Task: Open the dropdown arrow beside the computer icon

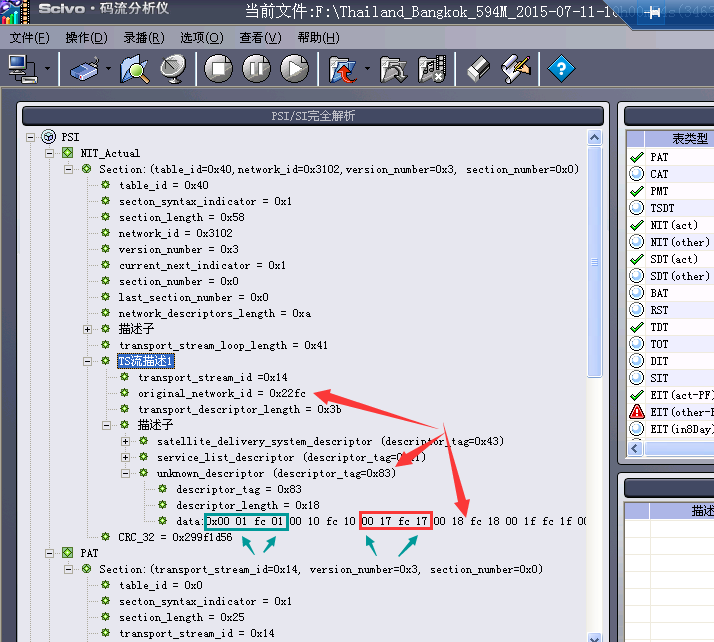Action: [x=47, y=69]
